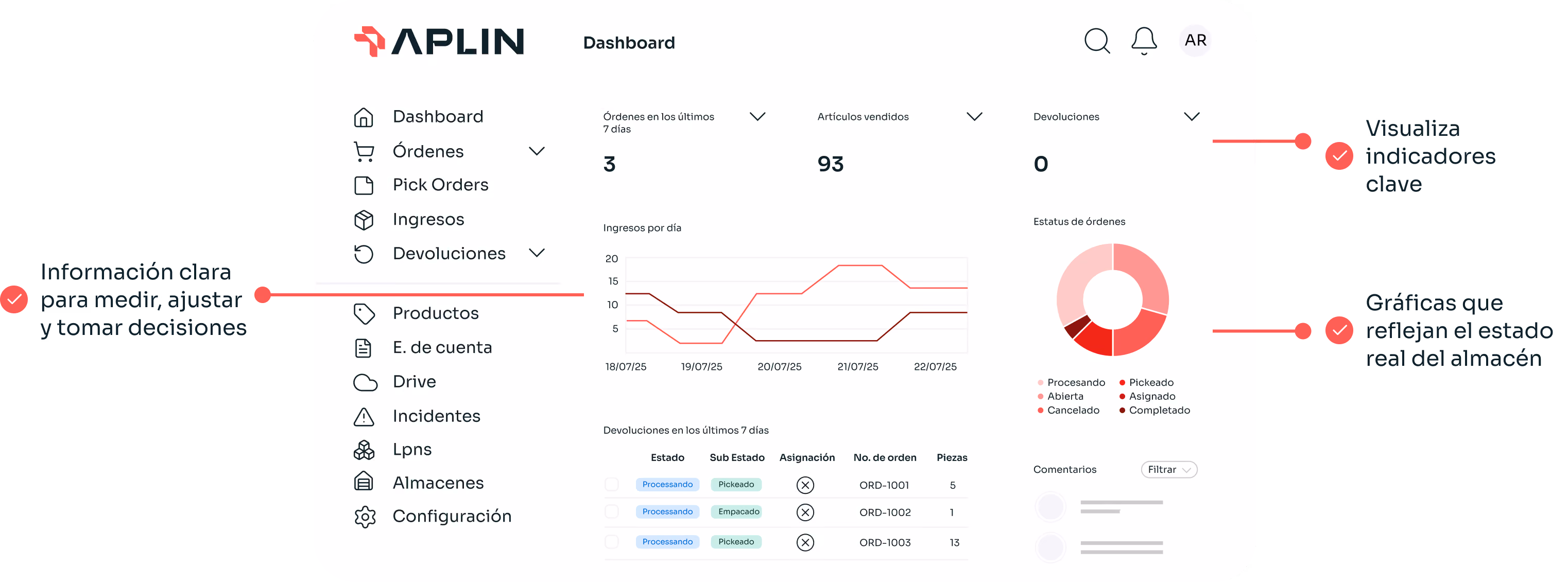Click assignment X icon for ORD-1001
The image size is (1568, 585).
pyautogui.click(x=805, y=485)
